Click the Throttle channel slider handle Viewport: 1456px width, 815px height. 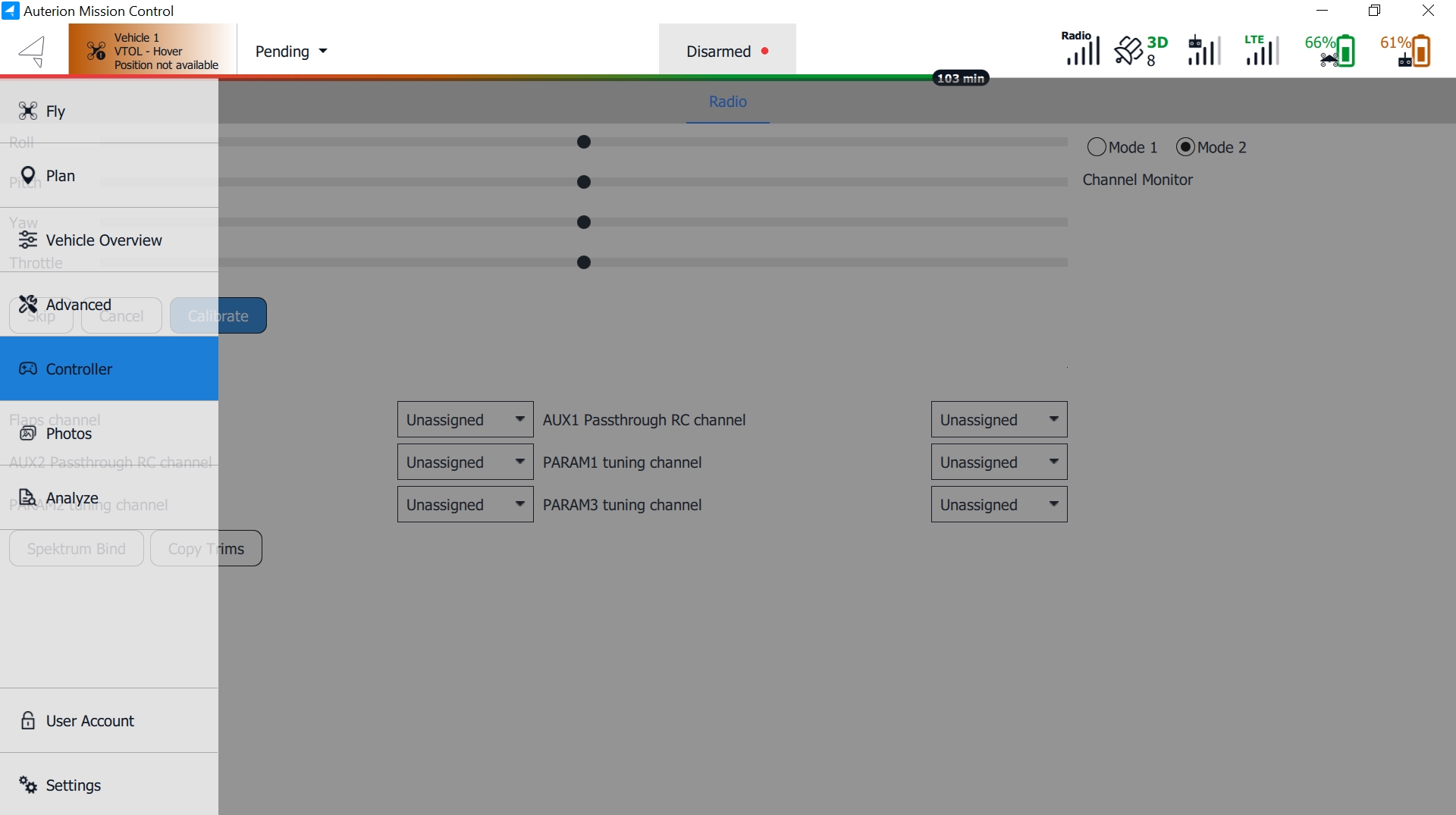(584, 262)
